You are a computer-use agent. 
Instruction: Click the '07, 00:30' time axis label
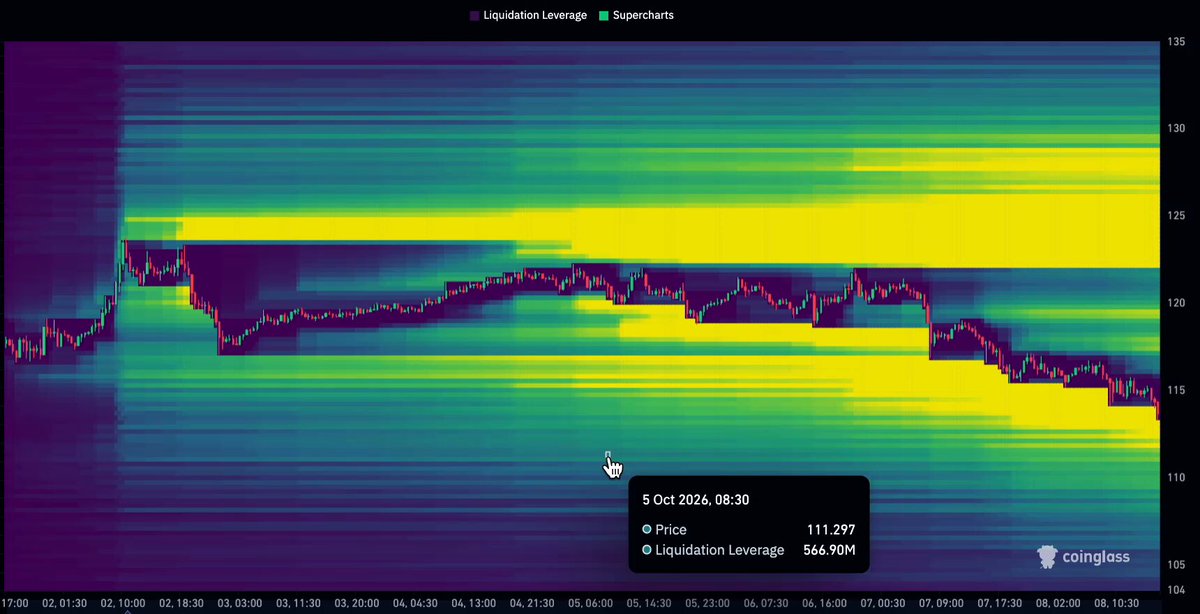coord(882,604)
